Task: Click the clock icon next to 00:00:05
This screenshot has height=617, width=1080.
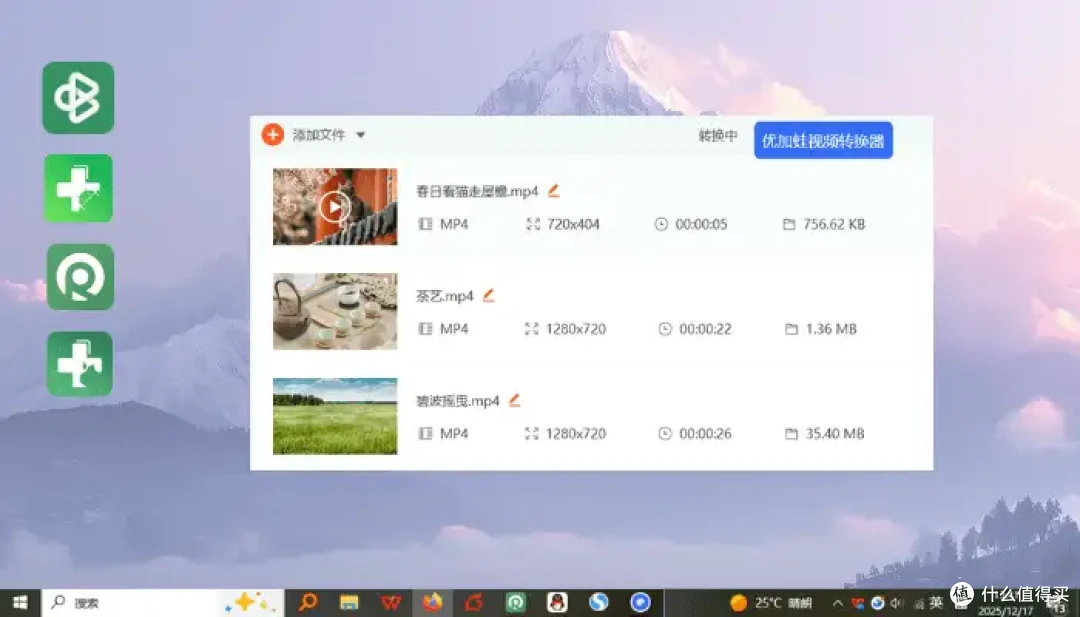Action: coord(661,224)
